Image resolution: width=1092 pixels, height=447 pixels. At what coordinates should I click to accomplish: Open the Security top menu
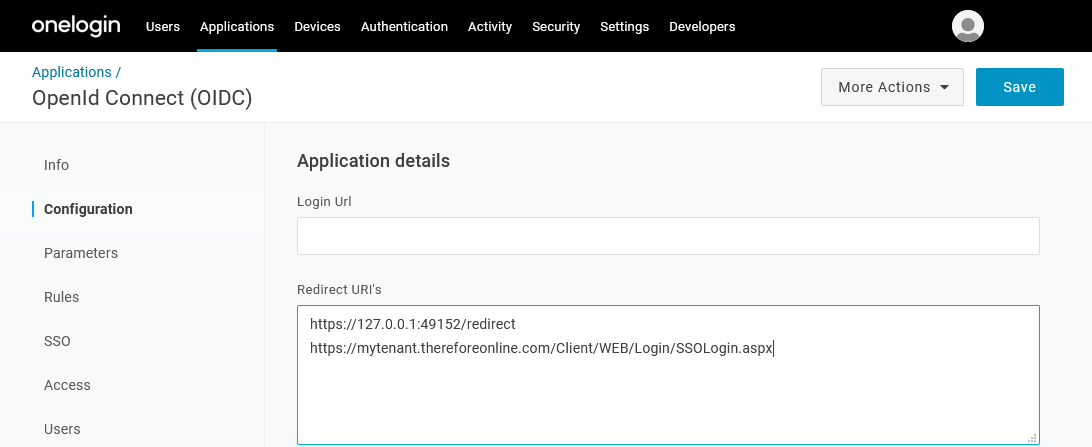556,26
